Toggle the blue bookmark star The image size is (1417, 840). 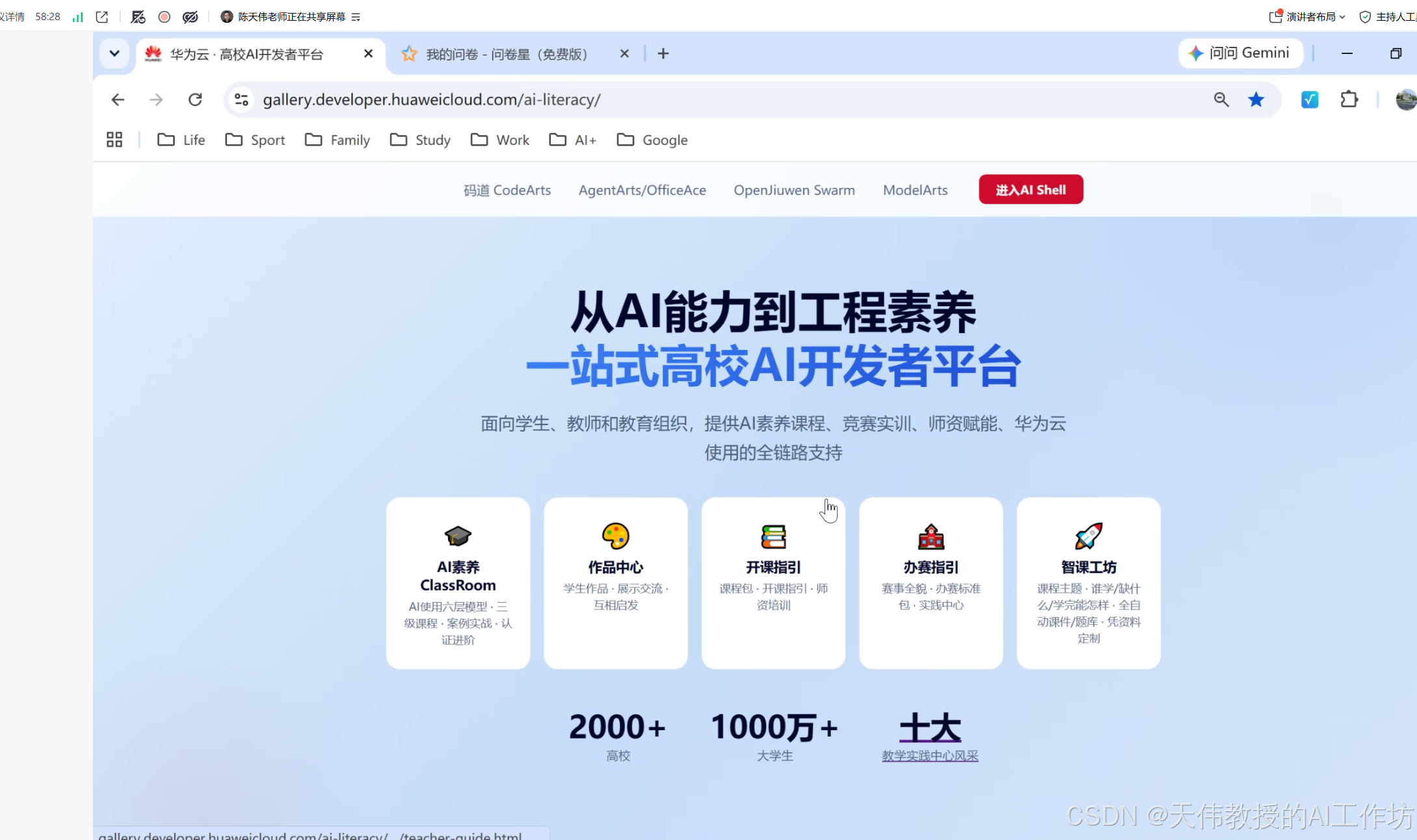tap(1256, 99)
